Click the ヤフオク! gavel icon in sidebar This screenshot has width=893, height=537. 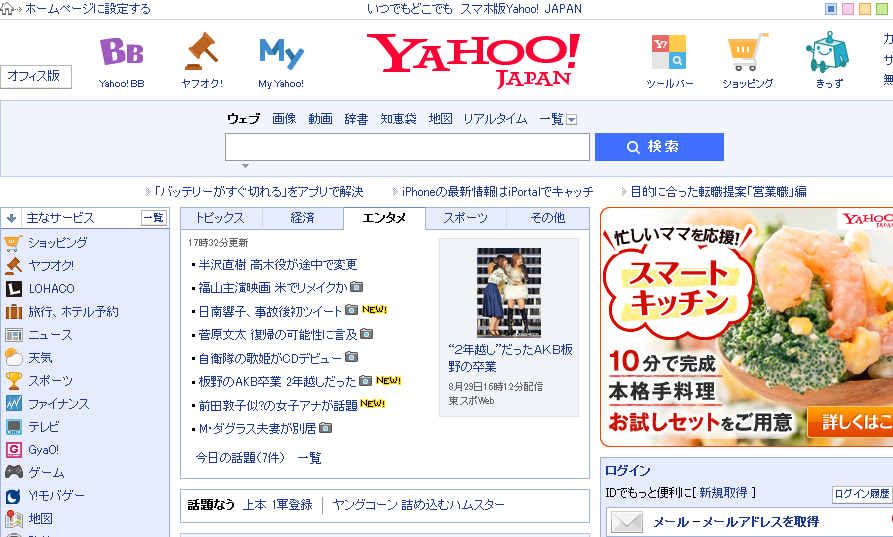(x=13, y=265)
